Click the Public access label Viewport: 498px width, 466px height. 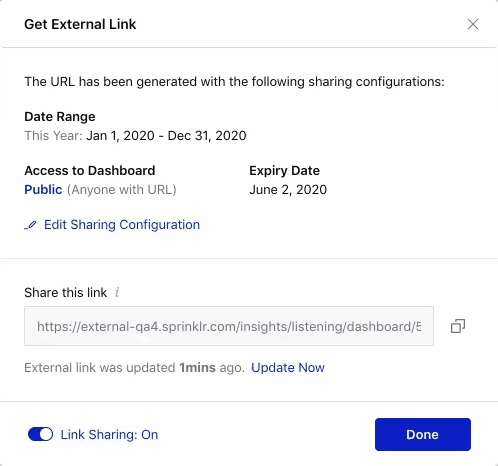click(43, 189)
